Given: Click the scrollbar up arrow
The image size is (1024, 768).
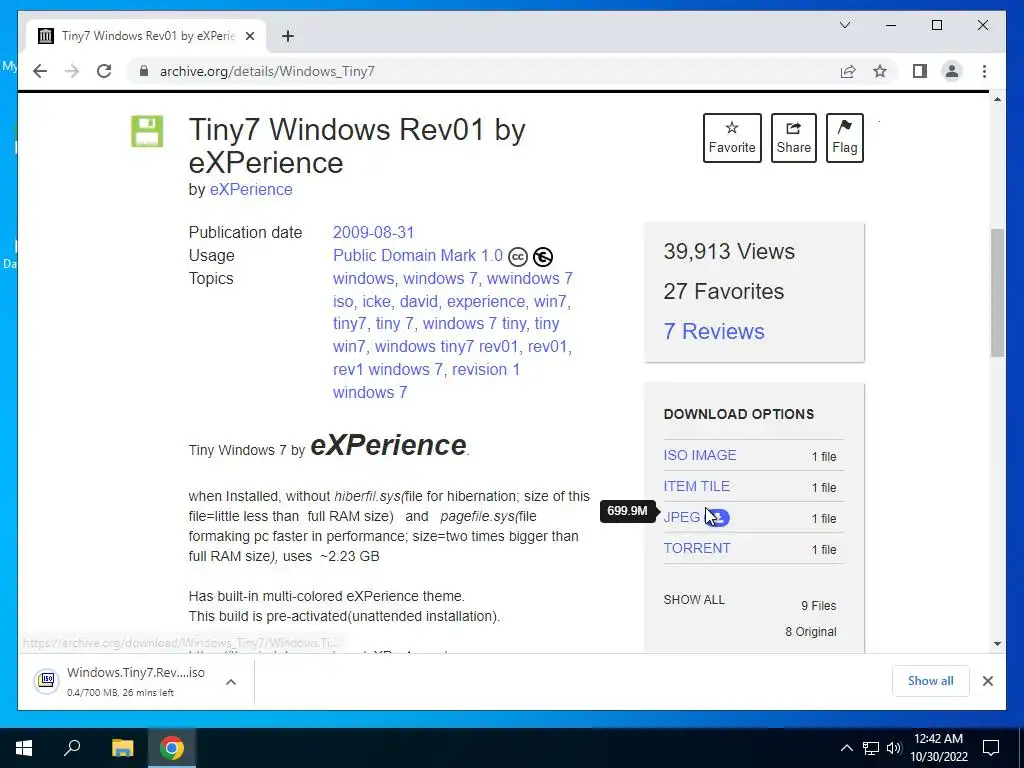Looking at the screenshot, I should (997, 99).
